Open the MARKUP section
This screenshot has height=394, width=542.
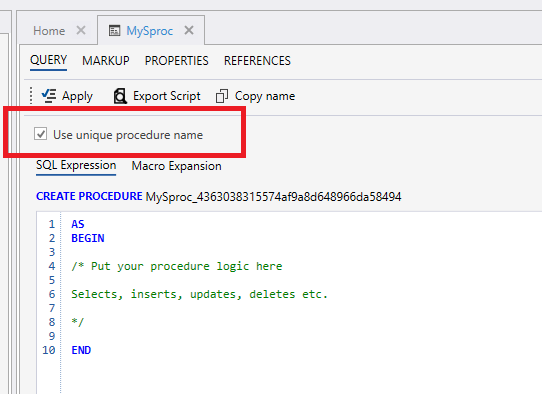(105, 61)
